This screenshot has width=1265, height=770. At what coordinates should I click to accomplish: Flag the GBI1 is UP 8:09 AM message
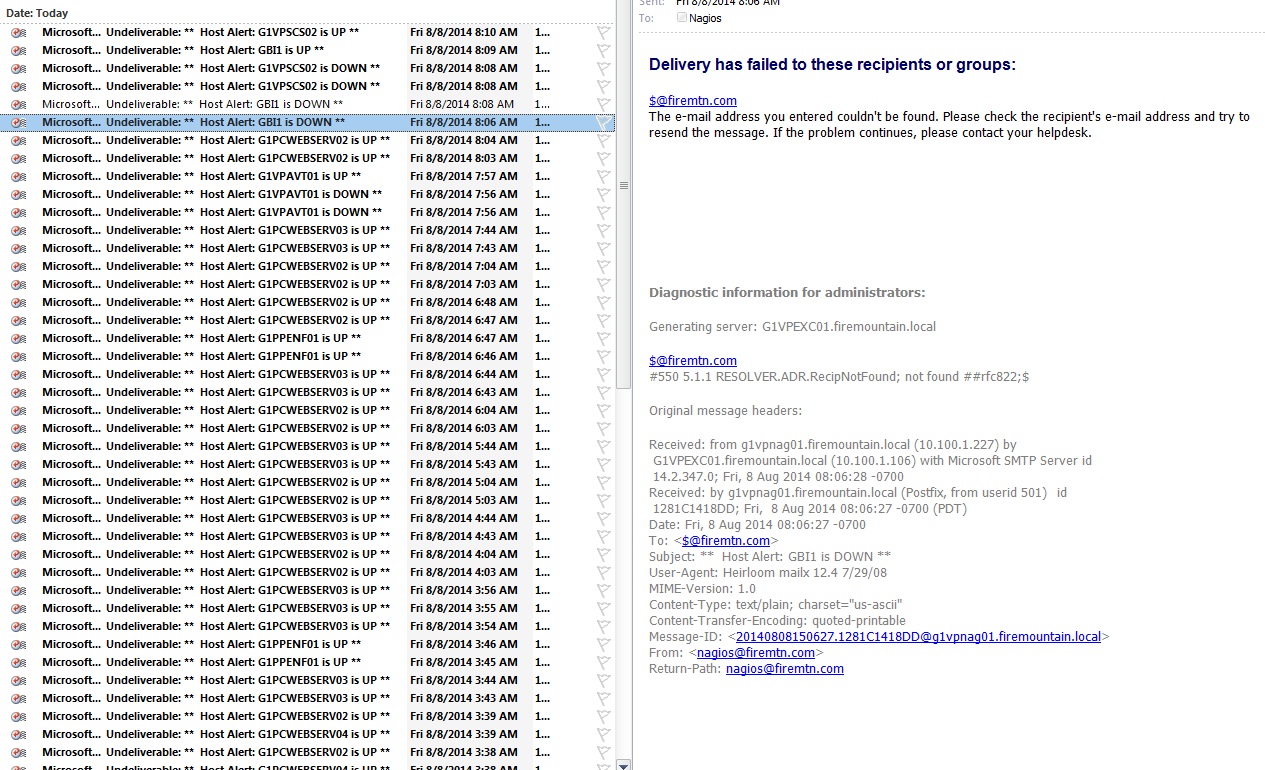pos(603,51)
